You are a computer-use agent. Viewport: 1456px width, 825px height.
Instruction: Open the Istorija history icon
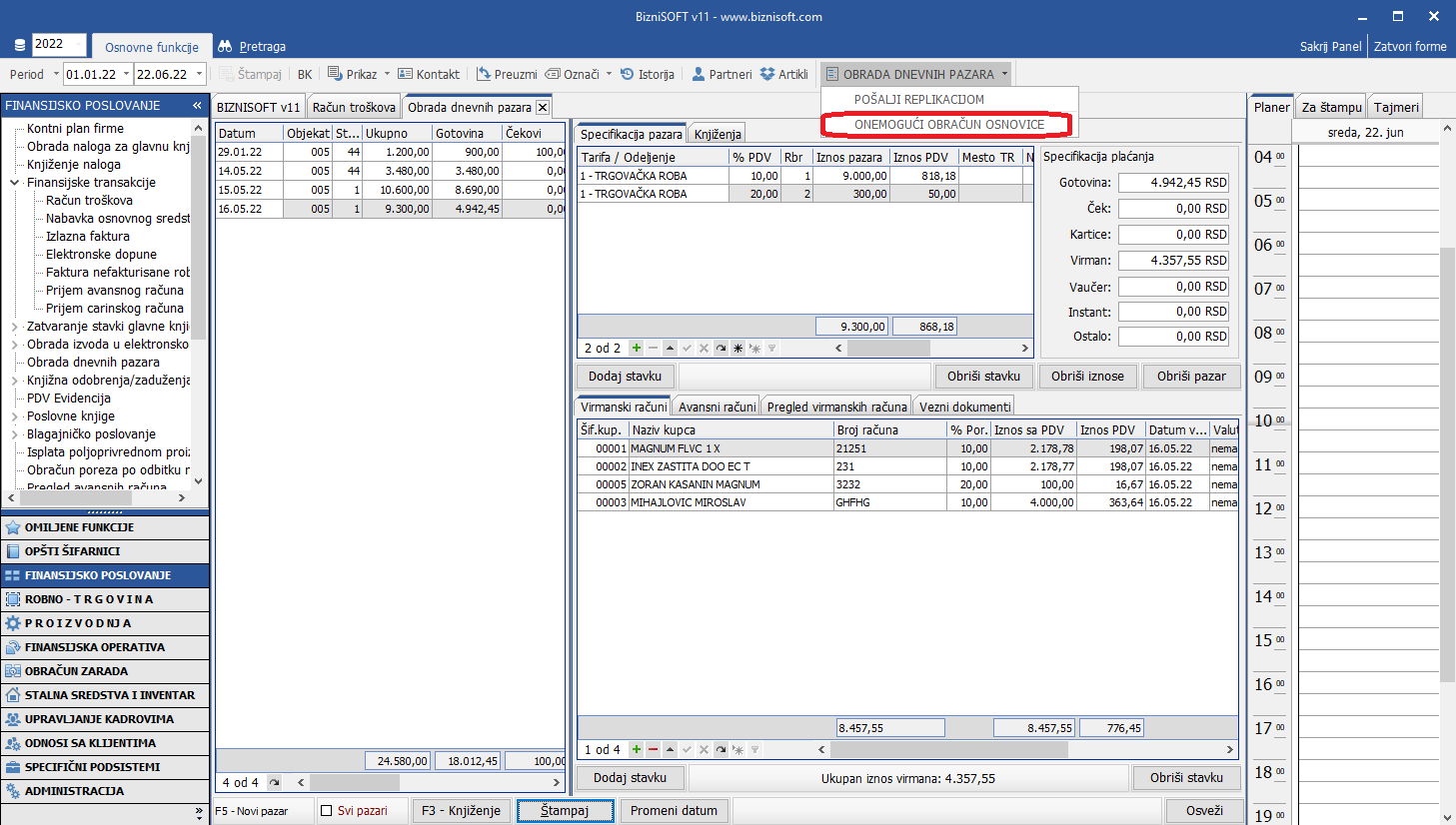coord(628,74)
